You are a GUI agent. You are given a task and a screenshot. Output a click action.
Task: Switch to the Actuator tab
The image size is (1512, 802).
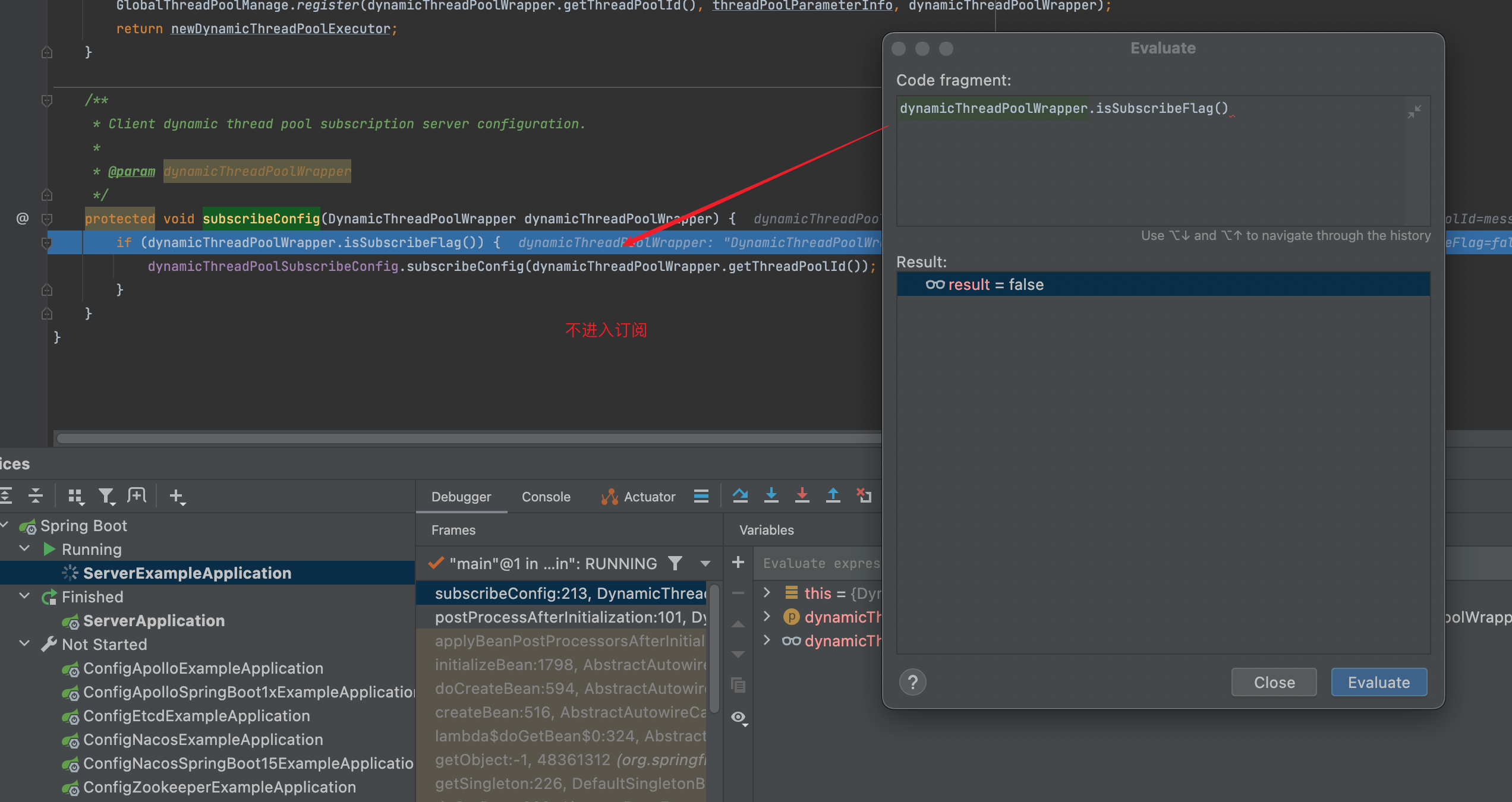click(648, 497)
